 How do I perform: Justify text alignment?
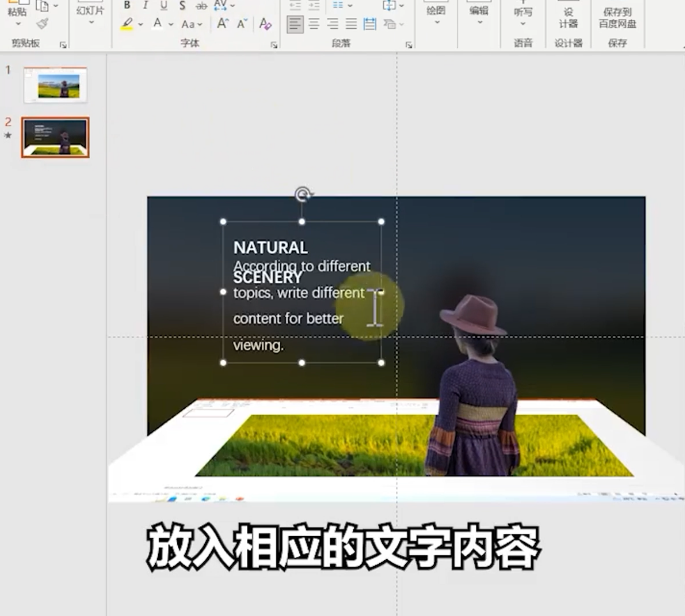[x=351, y=24]
